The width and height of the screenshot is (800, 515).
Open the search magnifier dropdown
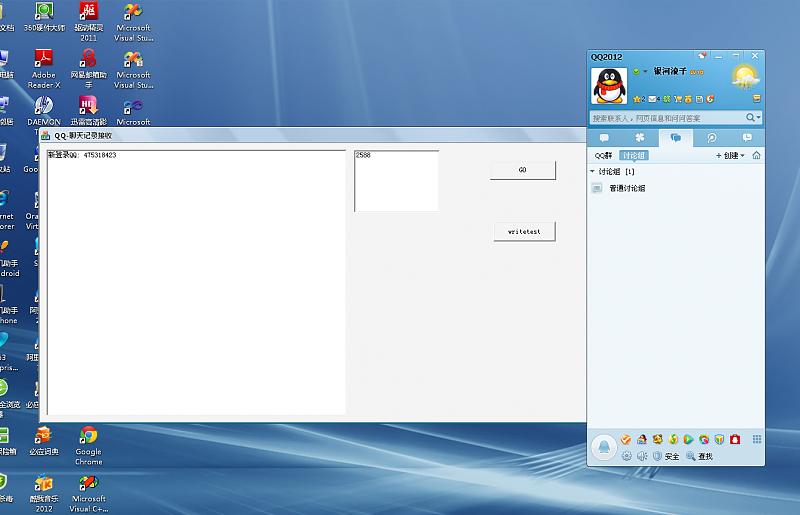tap(754, 118)
